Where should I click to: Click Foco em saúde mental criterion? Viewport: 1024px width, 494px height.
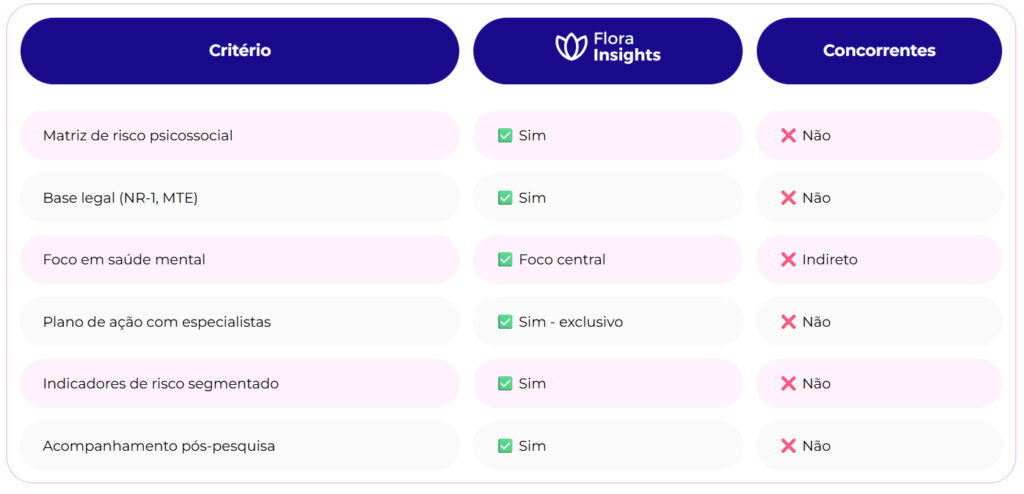[x=124, y=260]
